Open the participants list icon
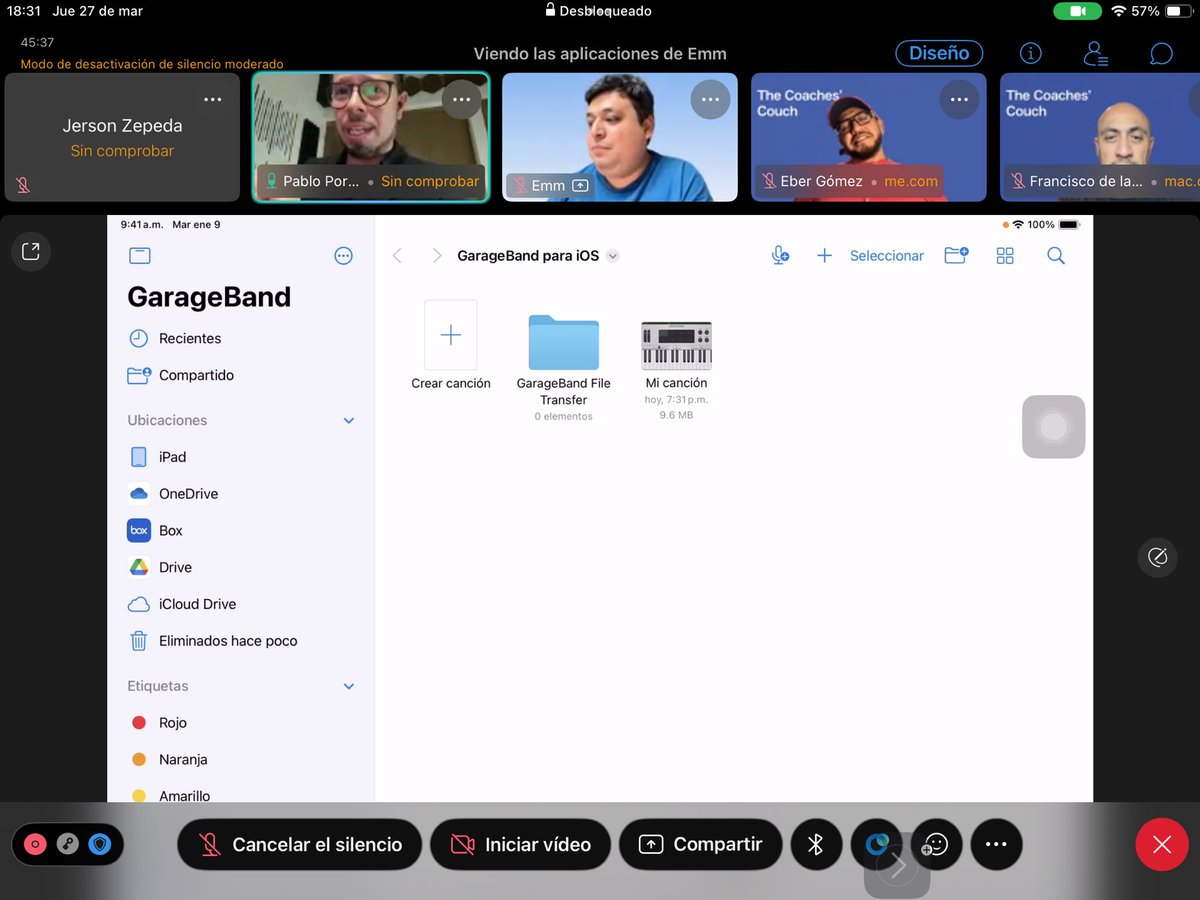This screenshot has height=900, width=1200. [1096, 53]
